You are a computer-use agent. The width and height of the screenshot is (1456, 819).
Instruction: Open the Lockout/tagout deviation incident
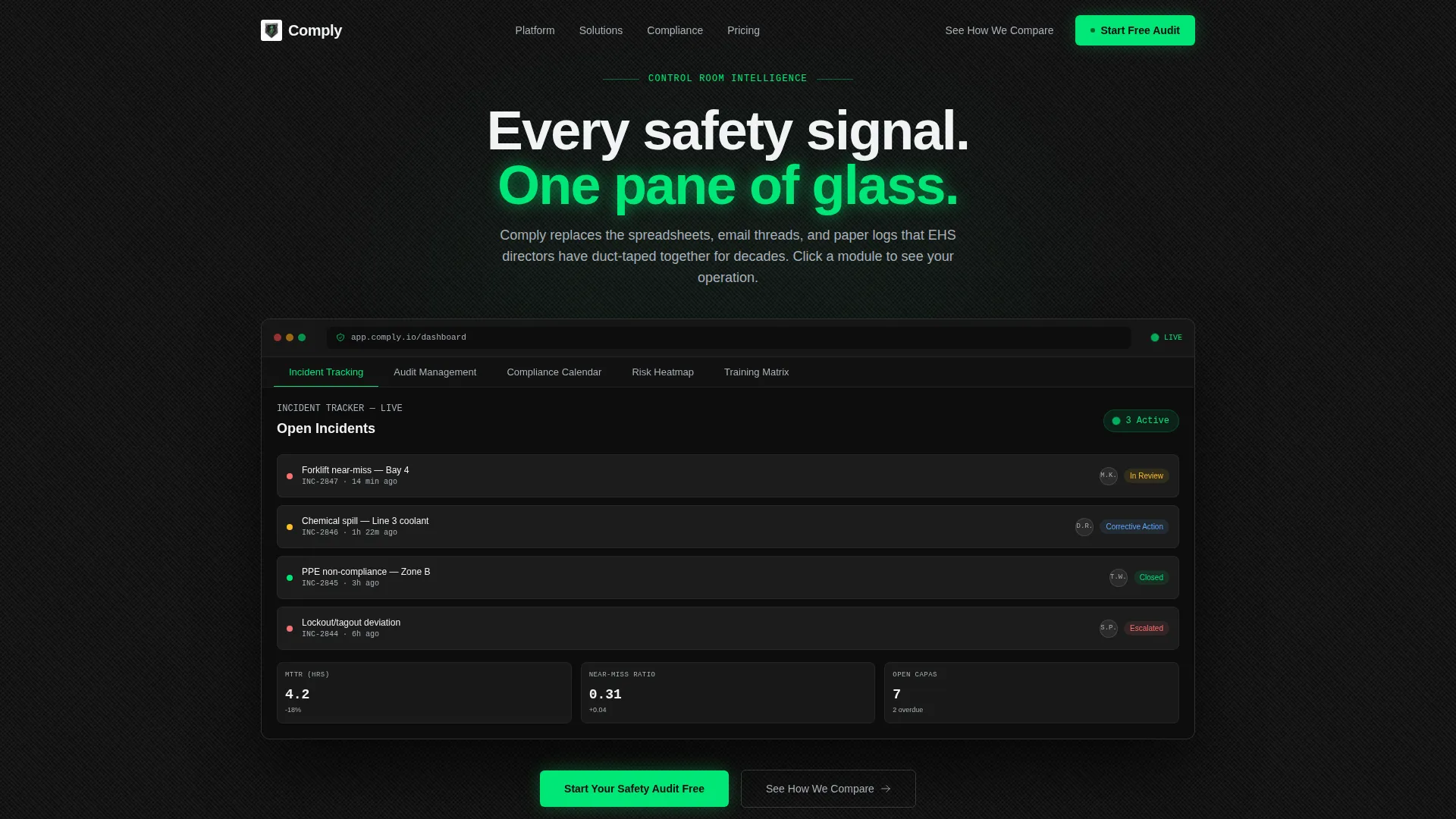[727, 628]
